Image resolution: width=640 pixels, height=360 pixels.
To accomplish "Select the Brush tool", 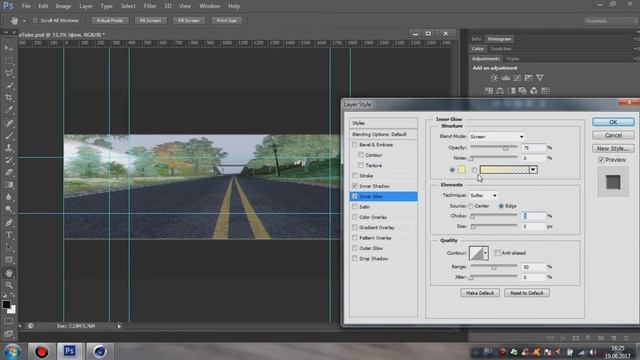I will click(9, 135).
